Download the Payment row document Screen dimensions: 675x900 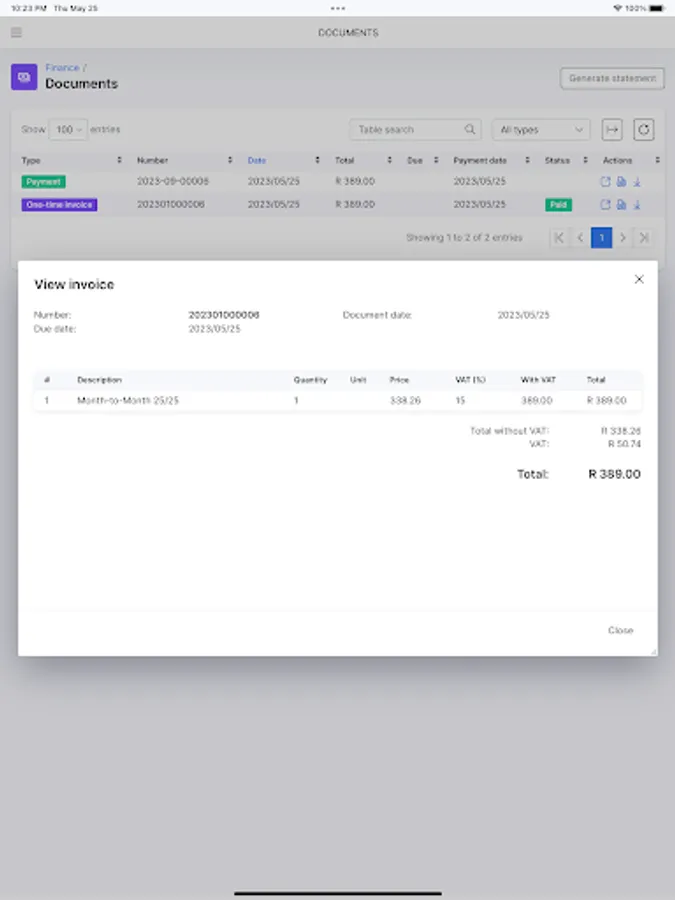637,181
